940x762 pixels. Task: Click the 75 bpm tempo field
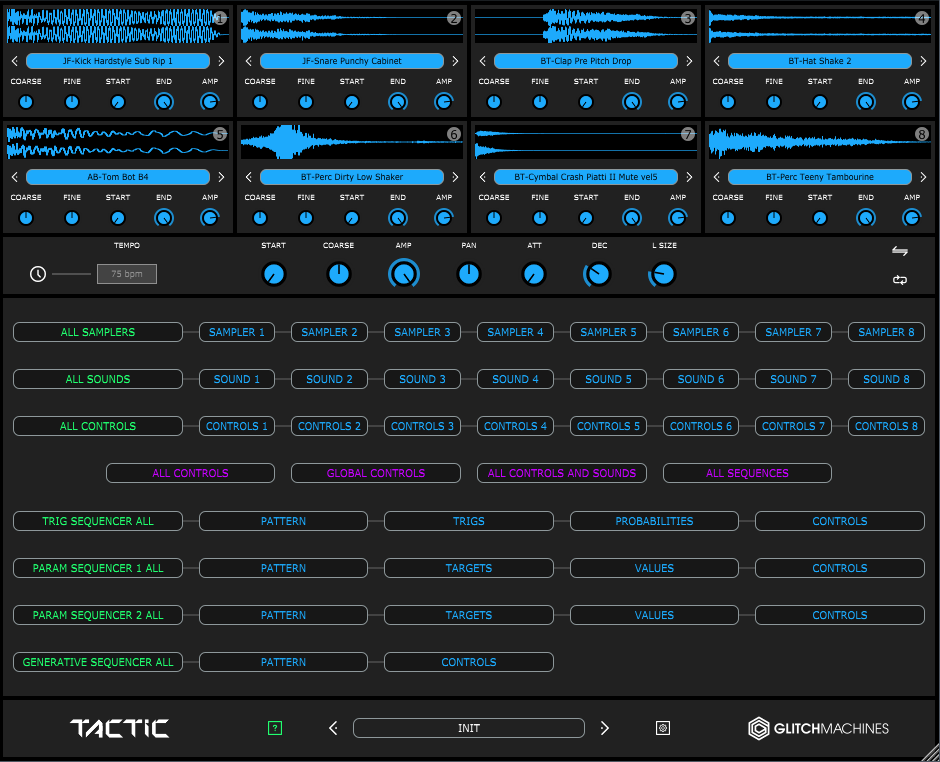coord(127,274)
